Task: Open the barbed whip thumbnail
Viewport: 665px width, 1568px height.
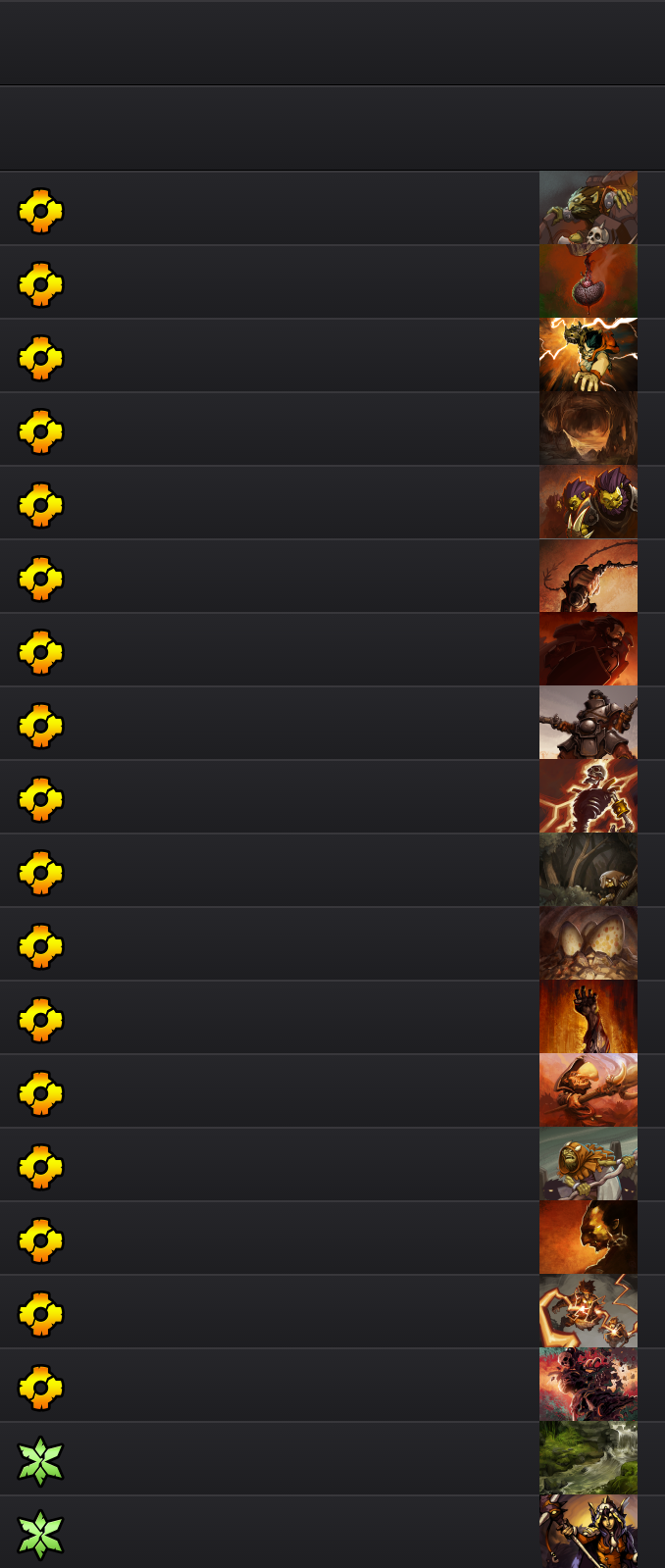Action: tap(588, 576)
